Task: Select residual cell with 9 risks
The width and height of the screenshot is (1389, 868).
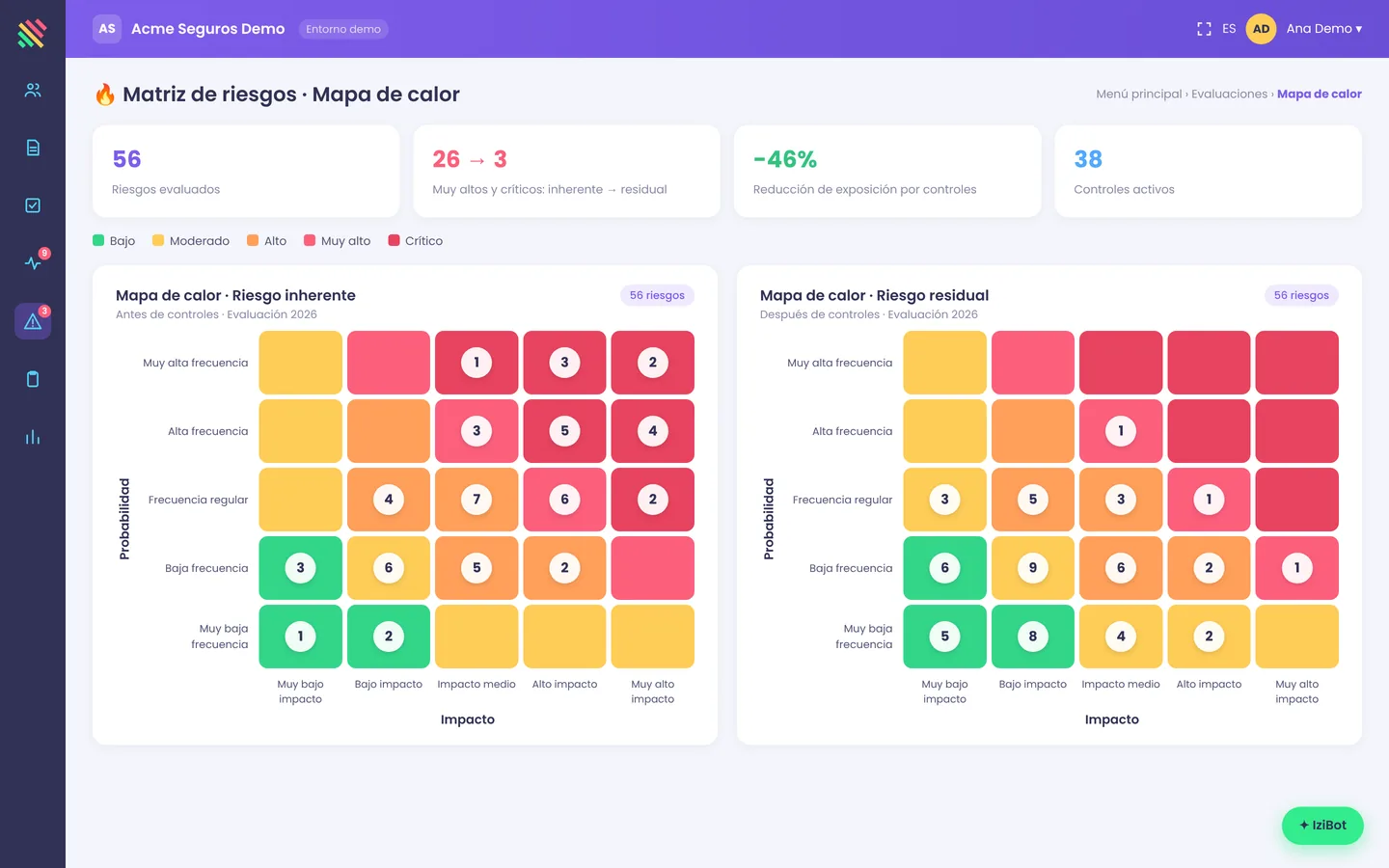Action: (1033, 568)
